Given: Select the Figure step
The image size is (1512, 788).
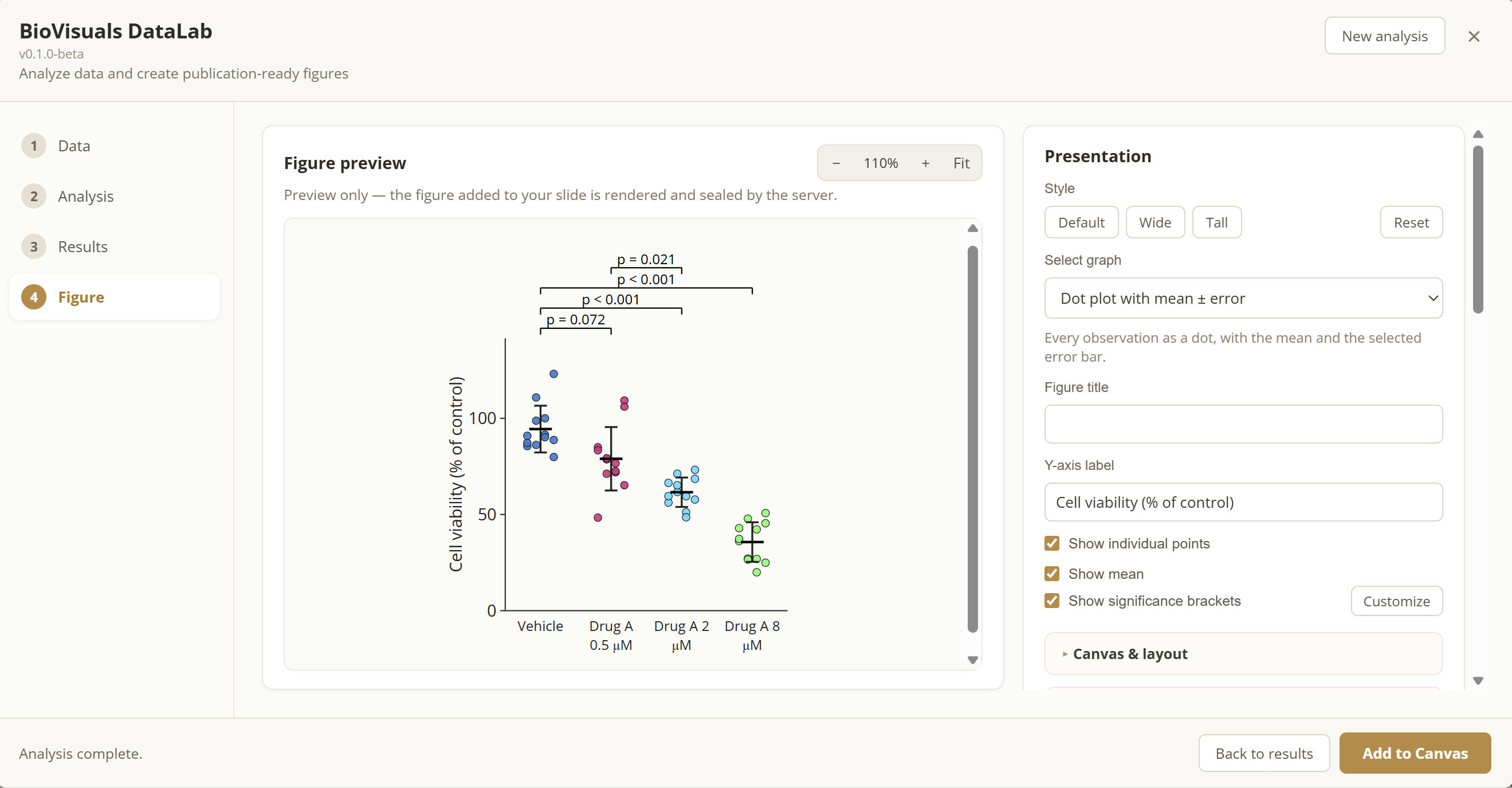Looking at the screenshot, I should (x=115, y=297).
